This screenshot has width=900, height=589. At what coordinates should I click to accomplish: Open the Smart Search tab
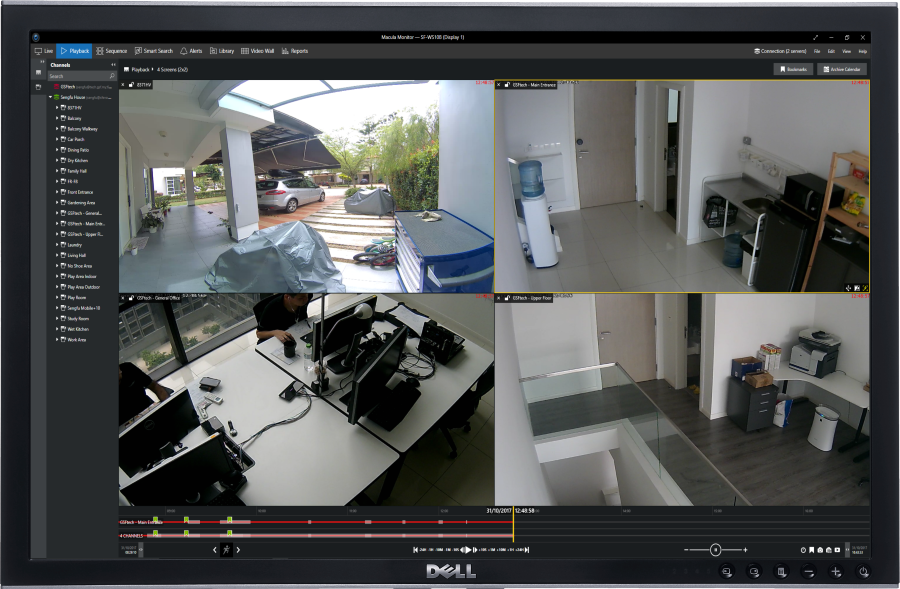[154, 51]
